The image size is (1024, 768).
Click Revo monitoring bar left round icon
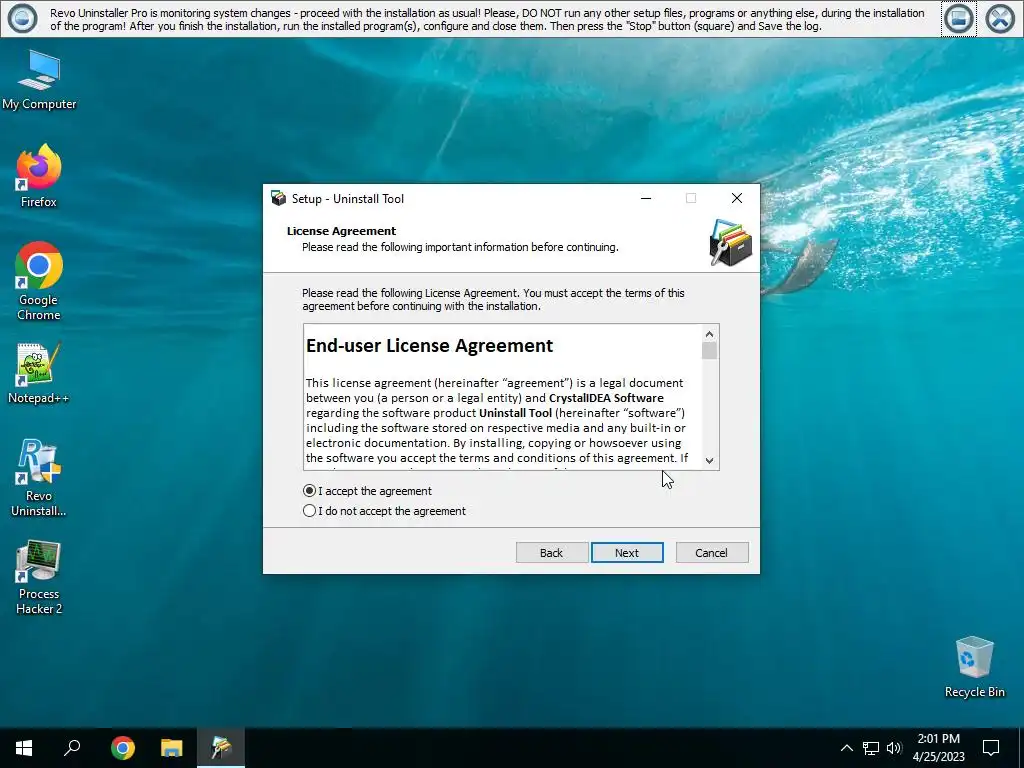[22, 18]
